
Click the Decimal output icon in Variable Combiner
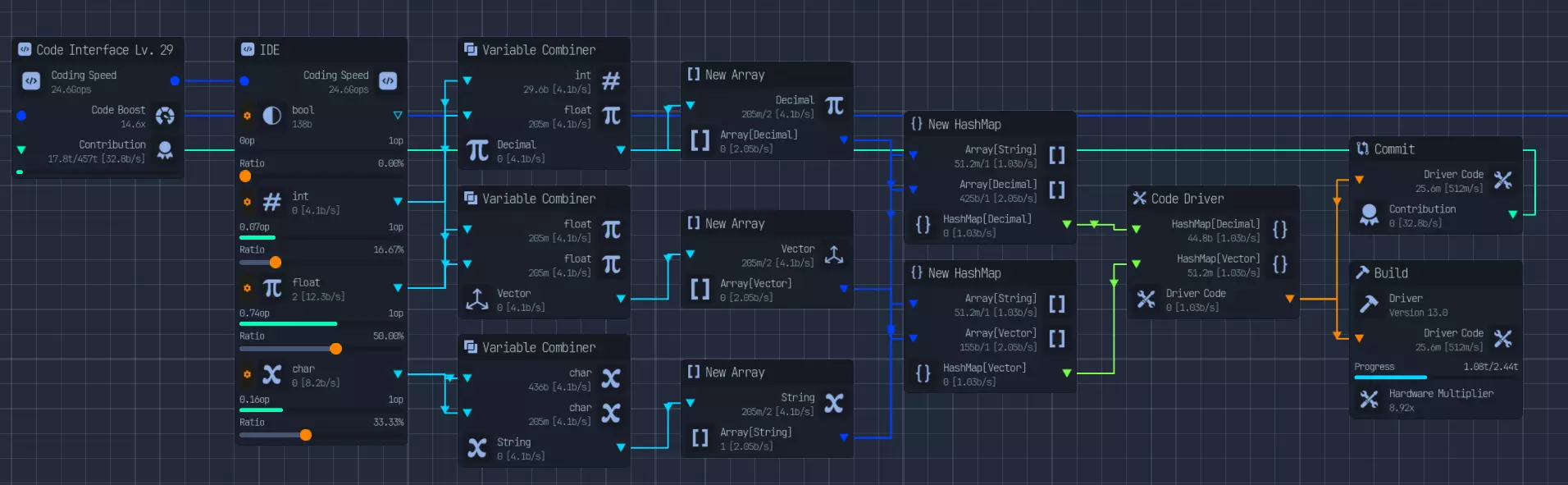(x=477, y=150)
